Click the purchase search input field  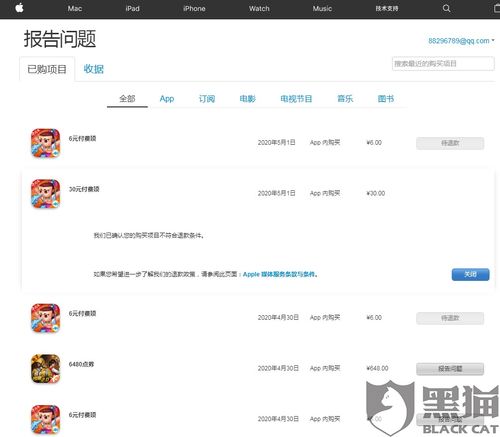tap(443, 64)
